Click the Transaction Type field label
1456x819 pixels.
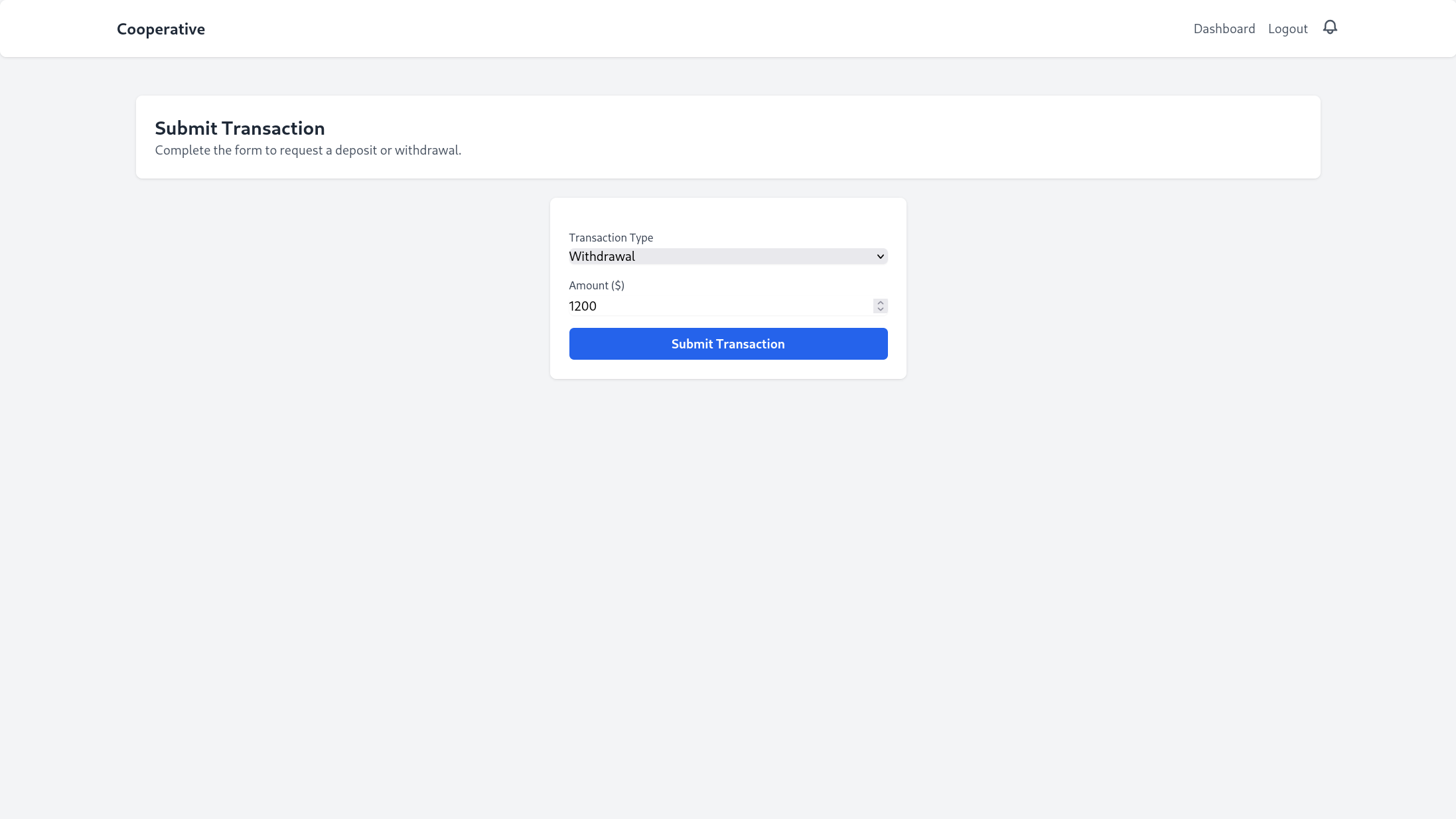[x=611, y=238]
